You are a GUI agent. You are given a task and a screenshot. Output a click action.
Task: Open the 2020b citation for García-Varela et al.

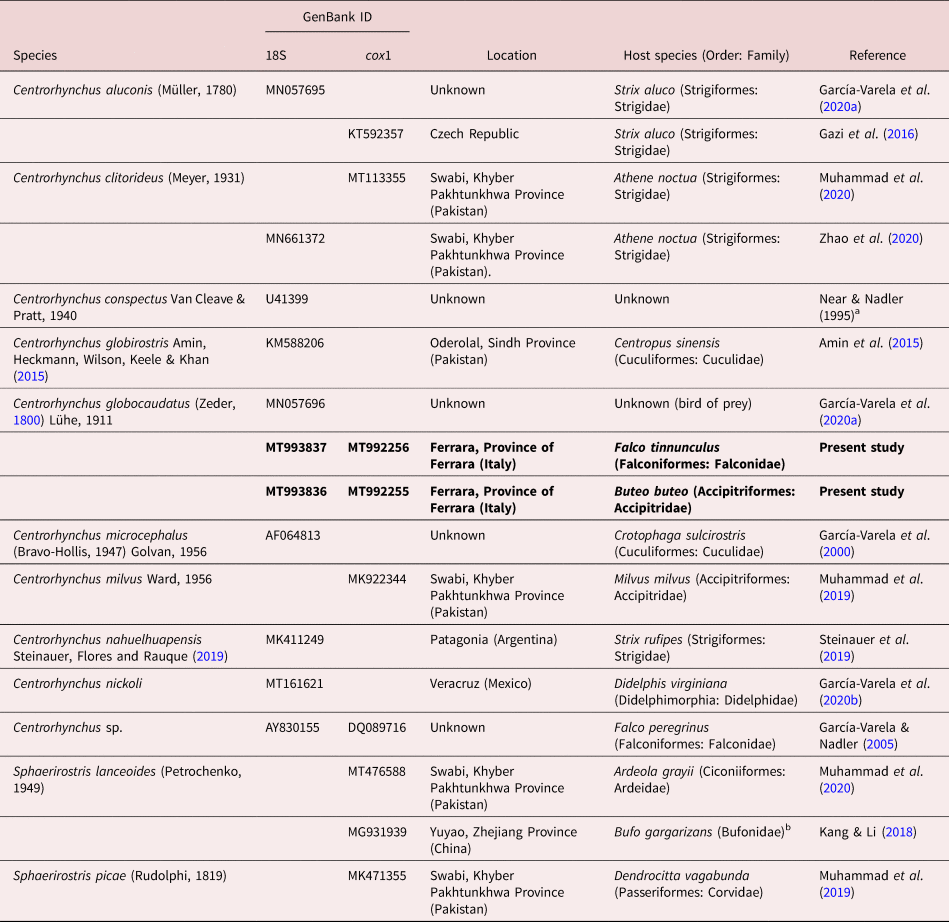click(x=841, y=701)
